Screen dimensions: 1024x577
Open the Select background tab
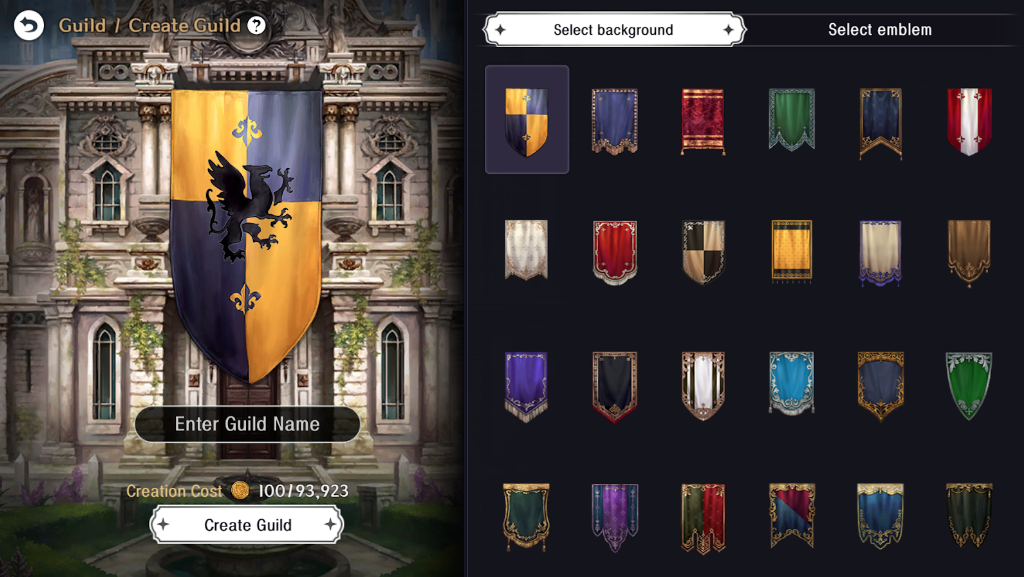point(614,29)
